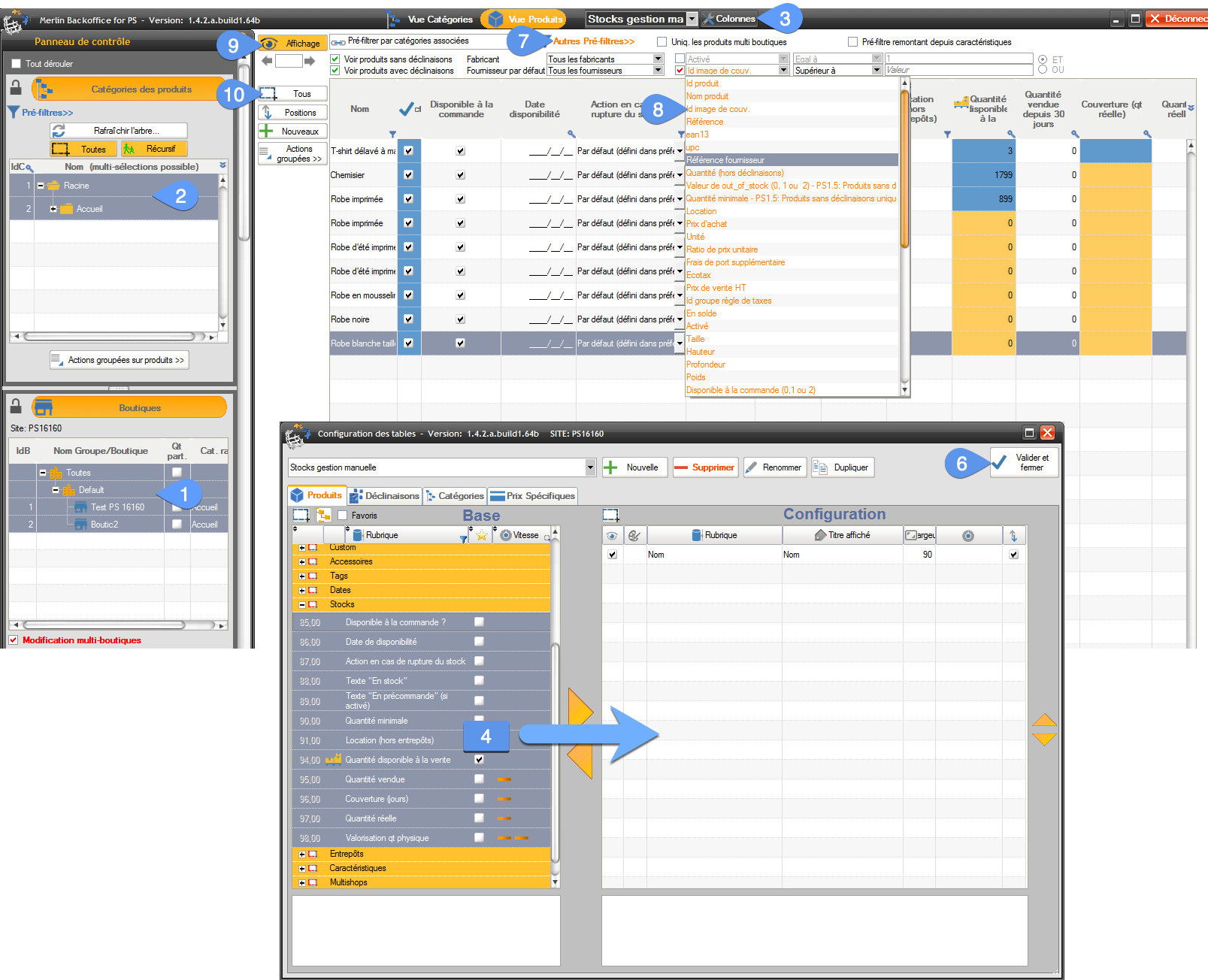Image resolution: width=1208 pixels, height=980 pixels.
Task: Toggle Voir produits sans déclinaisons
Action: pos(335,59)
